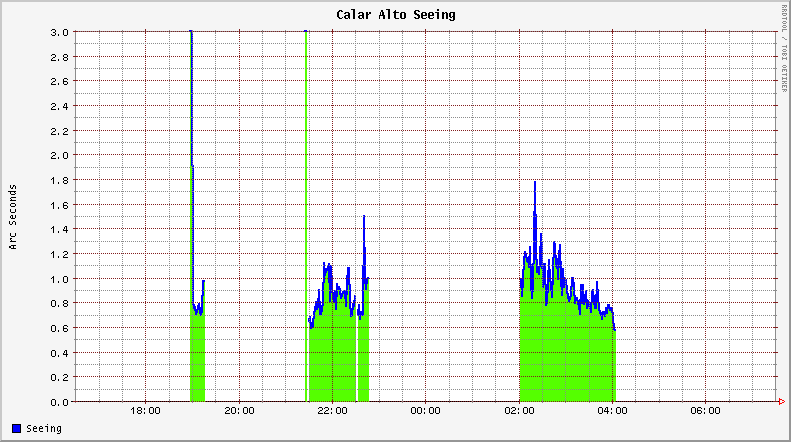Click the 3.0 y-axis tick label
The width and height of the screenshot is (791, 442).
click(59, 32)
